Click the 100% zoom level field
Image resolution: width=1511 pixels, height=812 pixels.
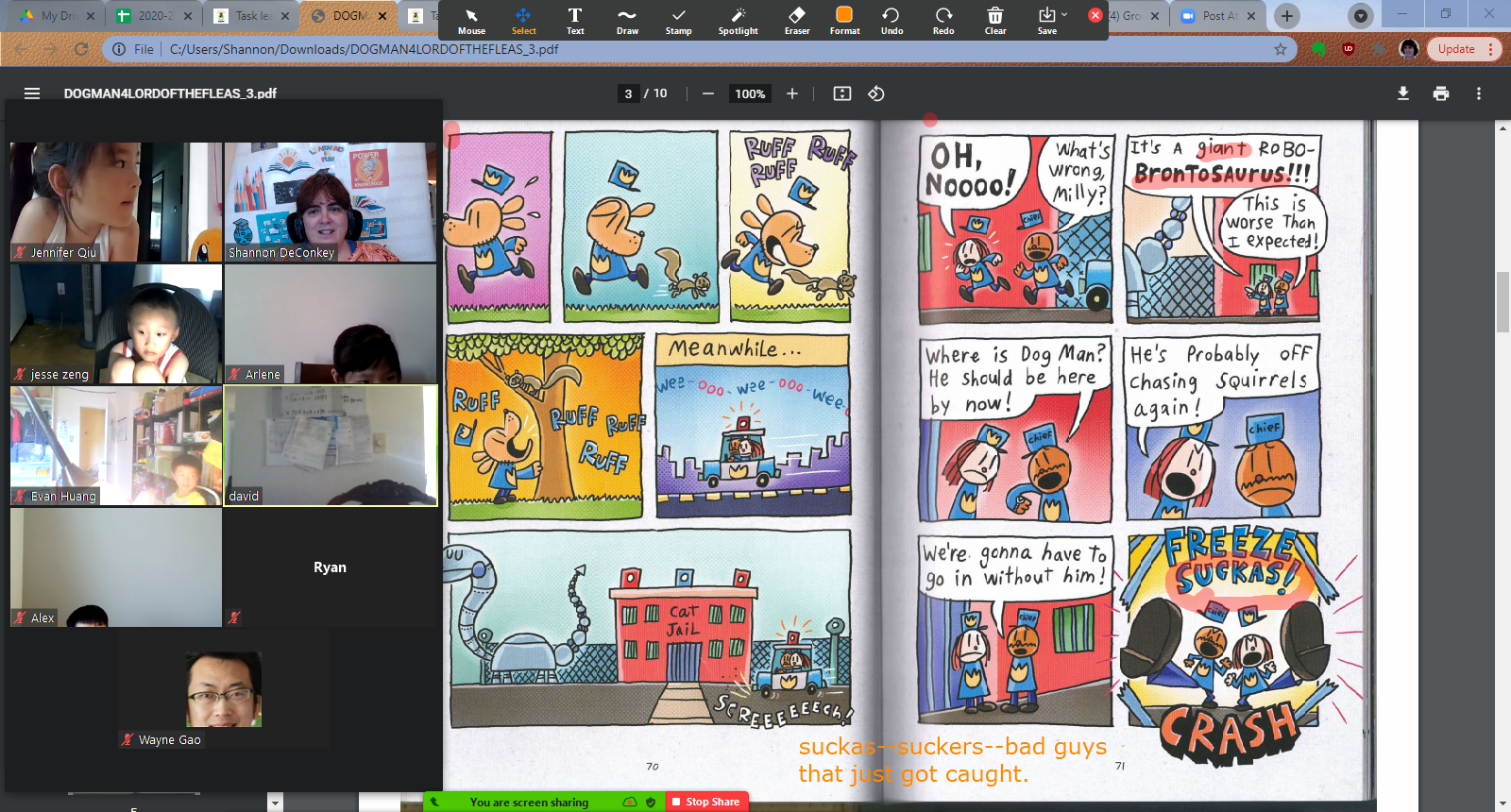[750, 93]
